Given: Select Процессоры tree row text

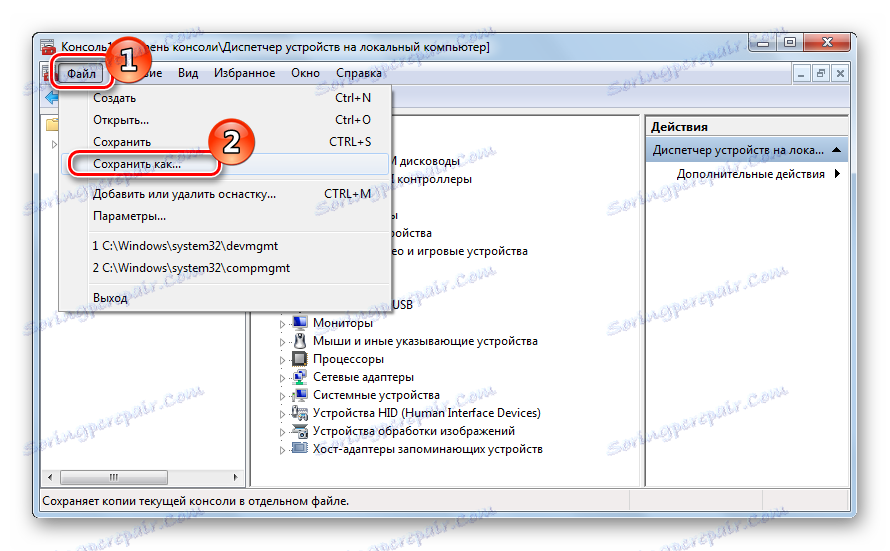Looking at the screenshot, I should click(348, 359).
